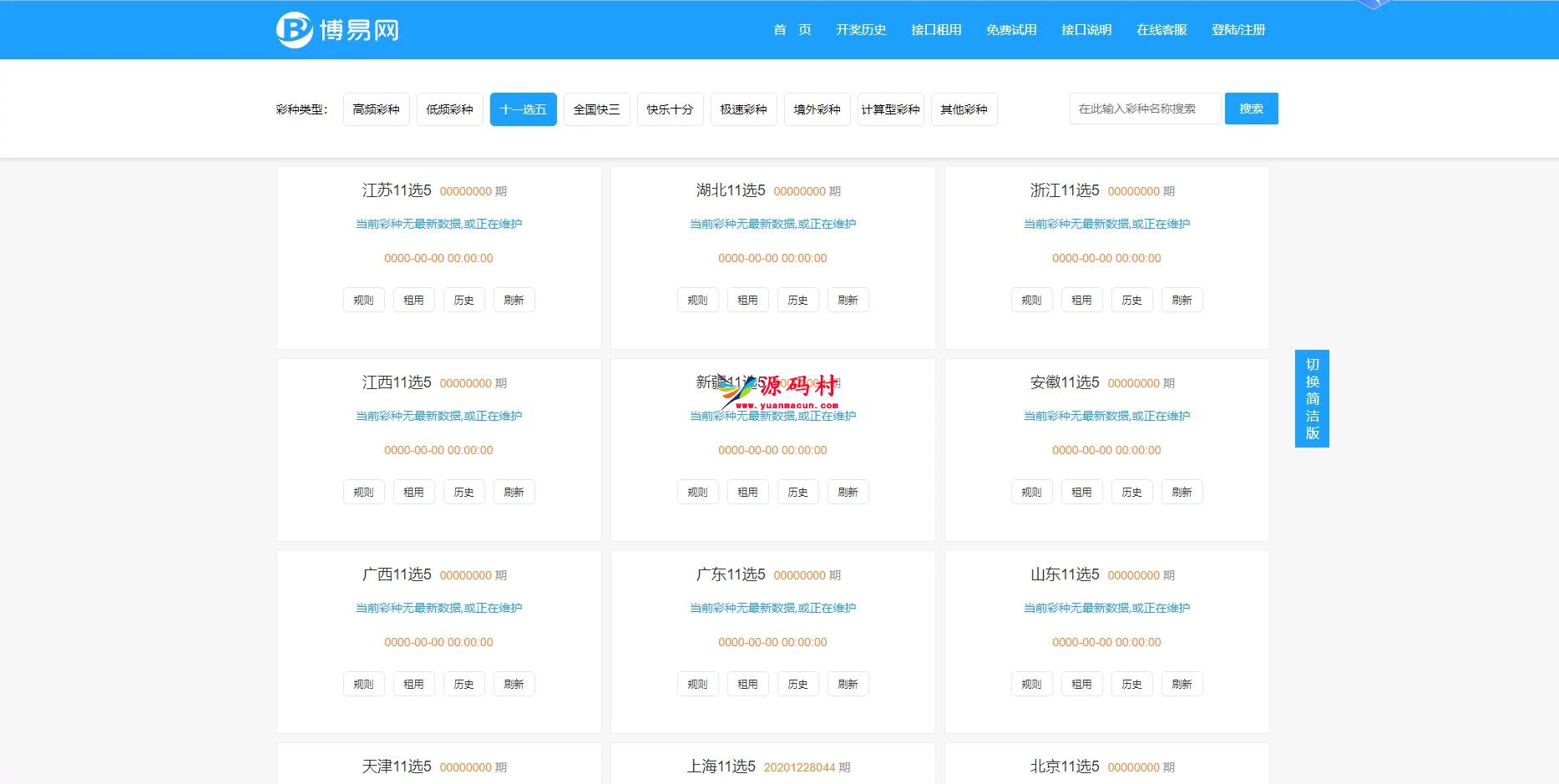
Task: Open 历史 for 浙江11选5
Action: point(1131,301)
